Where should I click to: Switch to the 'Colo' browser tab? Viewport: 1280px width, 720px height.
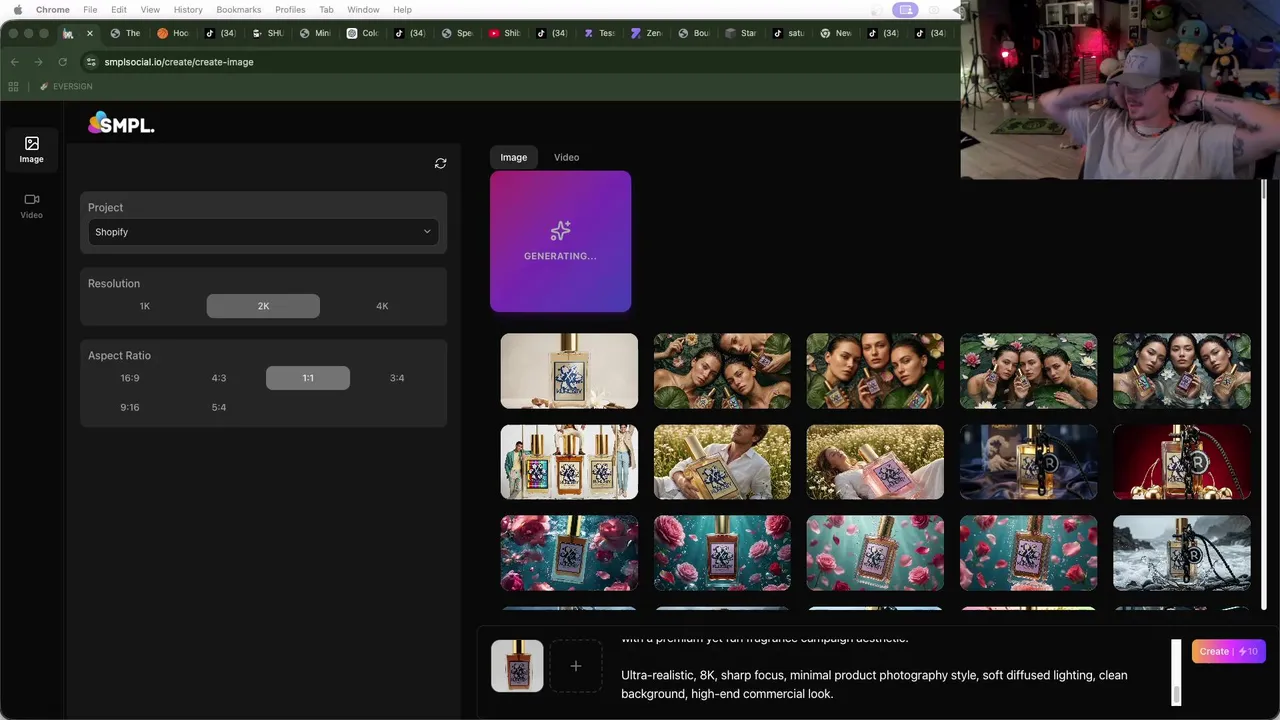coord(362,33)
